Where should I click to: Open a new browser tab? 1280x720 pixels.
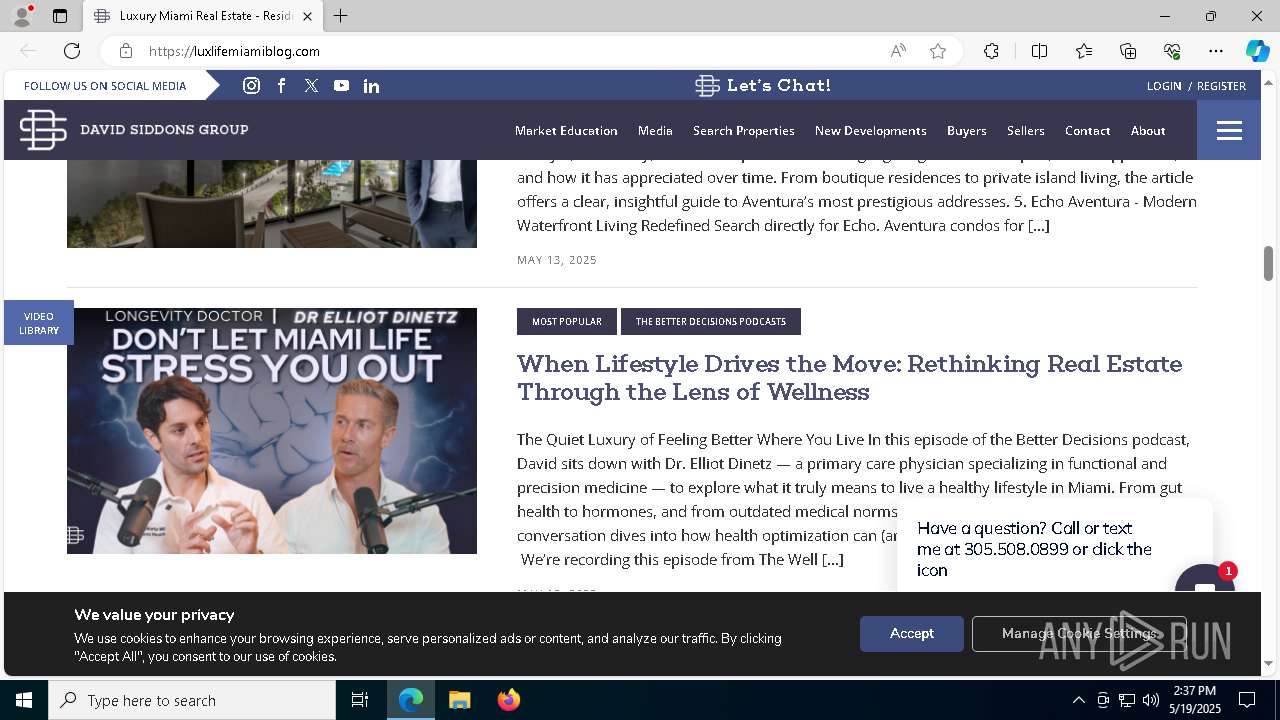click(340, 16)
